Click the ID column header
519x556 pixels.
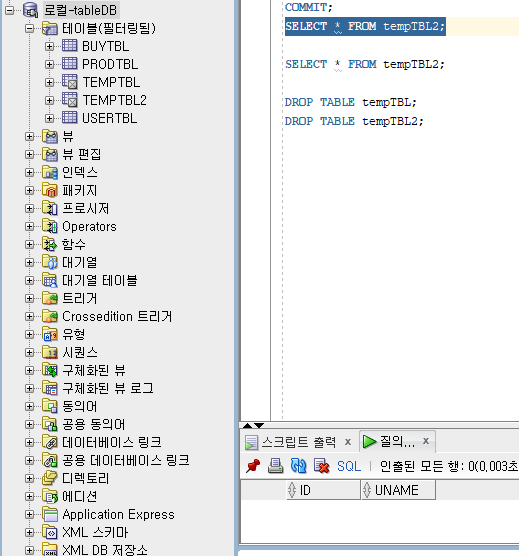[323, 490]
